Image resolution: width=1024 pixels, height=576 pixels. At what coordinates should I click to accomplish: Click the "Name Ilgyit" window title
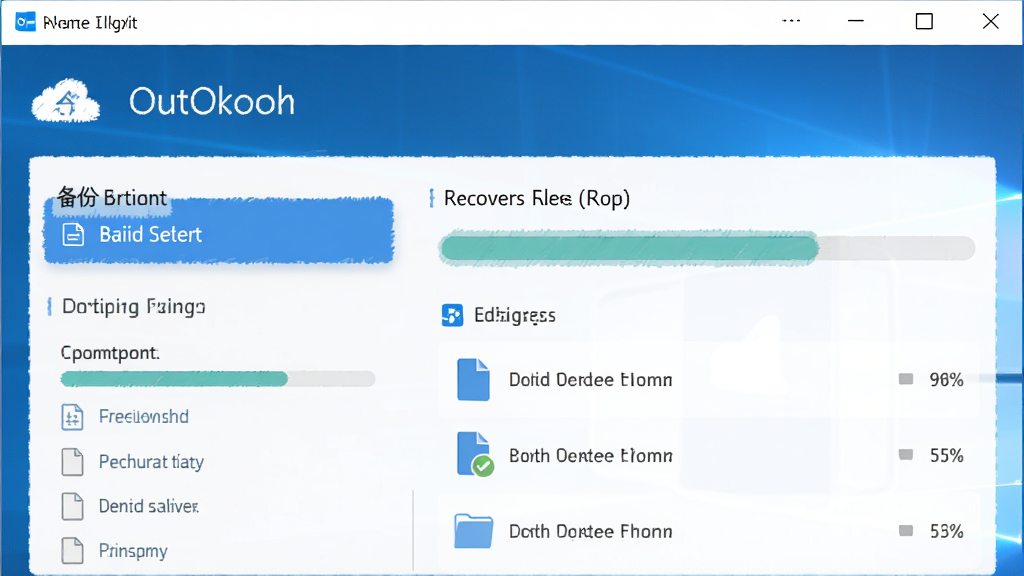[90, 23]
